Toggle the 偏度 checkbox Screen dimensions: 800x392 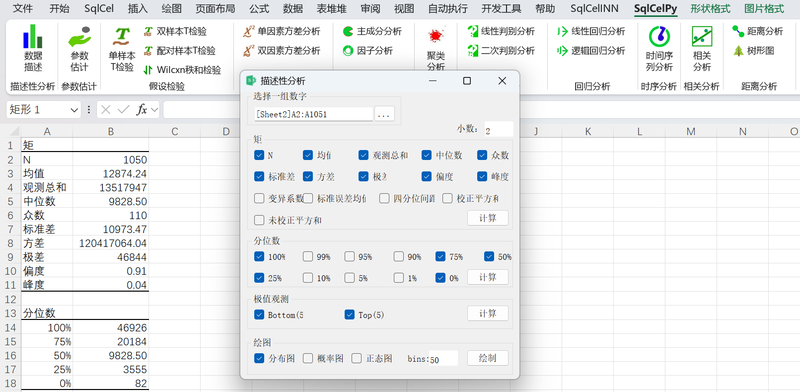pyautogui.click(x=427, y=177)
